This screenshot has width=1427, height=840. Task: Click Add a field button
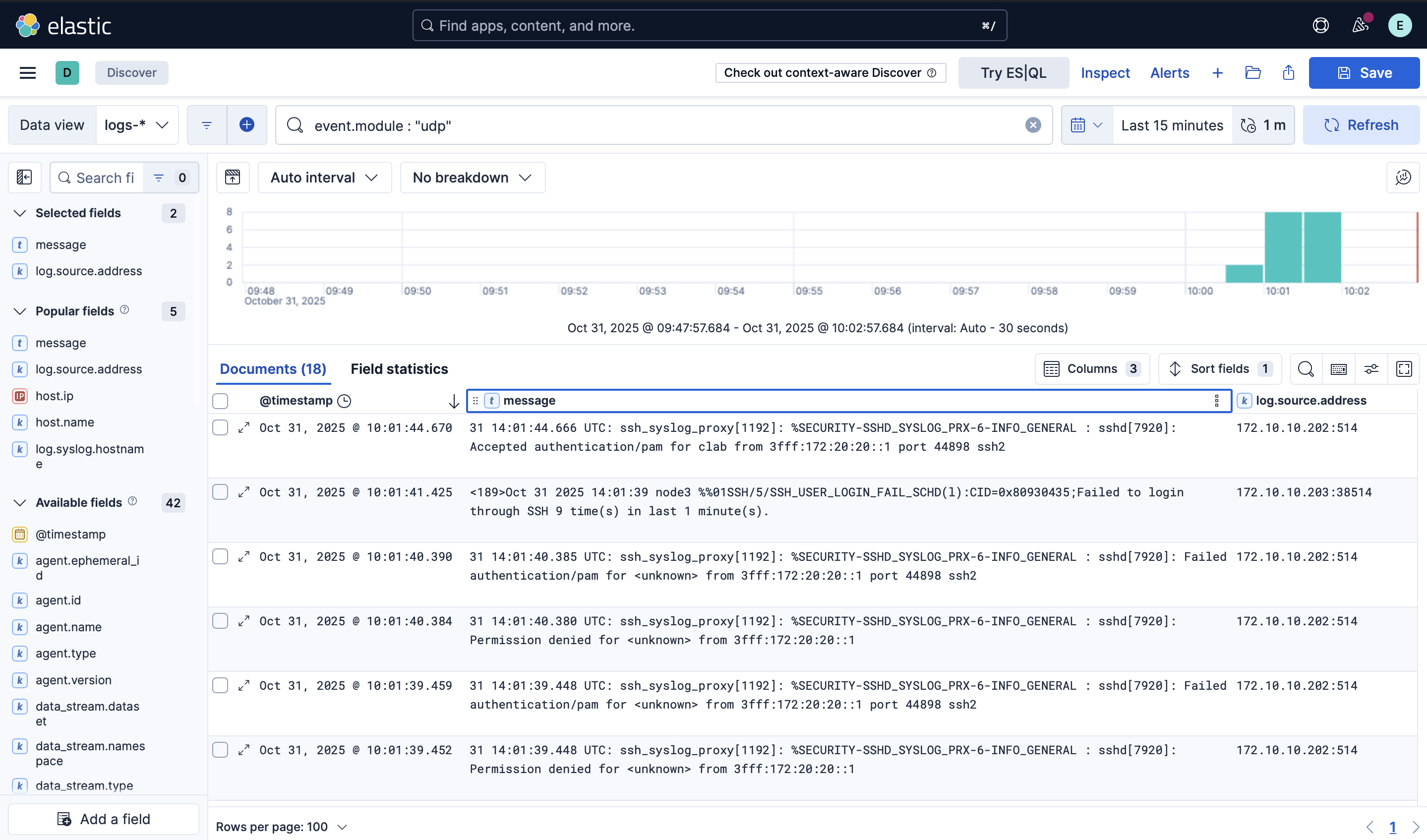[104, 819]
